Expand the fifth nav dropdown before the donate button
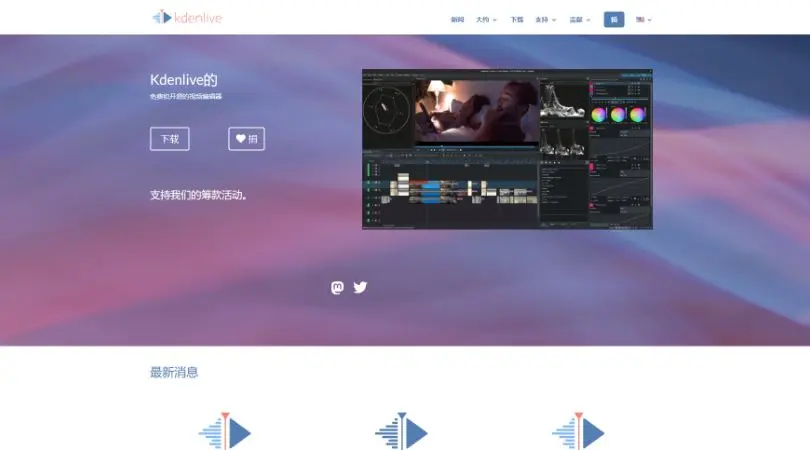810x450 pixels. click(580, 20)
